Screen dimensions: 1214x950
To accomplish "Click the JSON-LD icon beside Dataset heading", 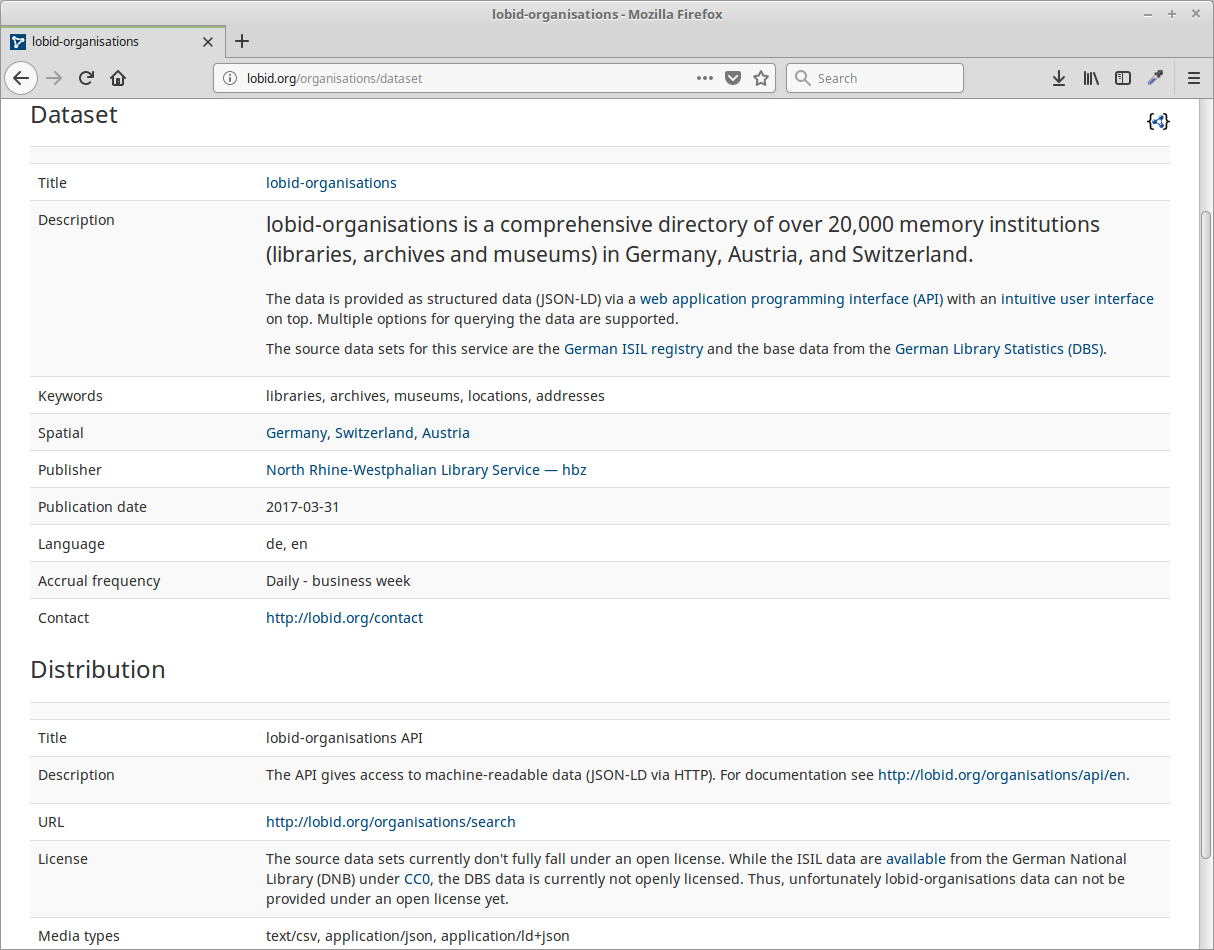I will pyautogui.click(x=1157, y=121).
